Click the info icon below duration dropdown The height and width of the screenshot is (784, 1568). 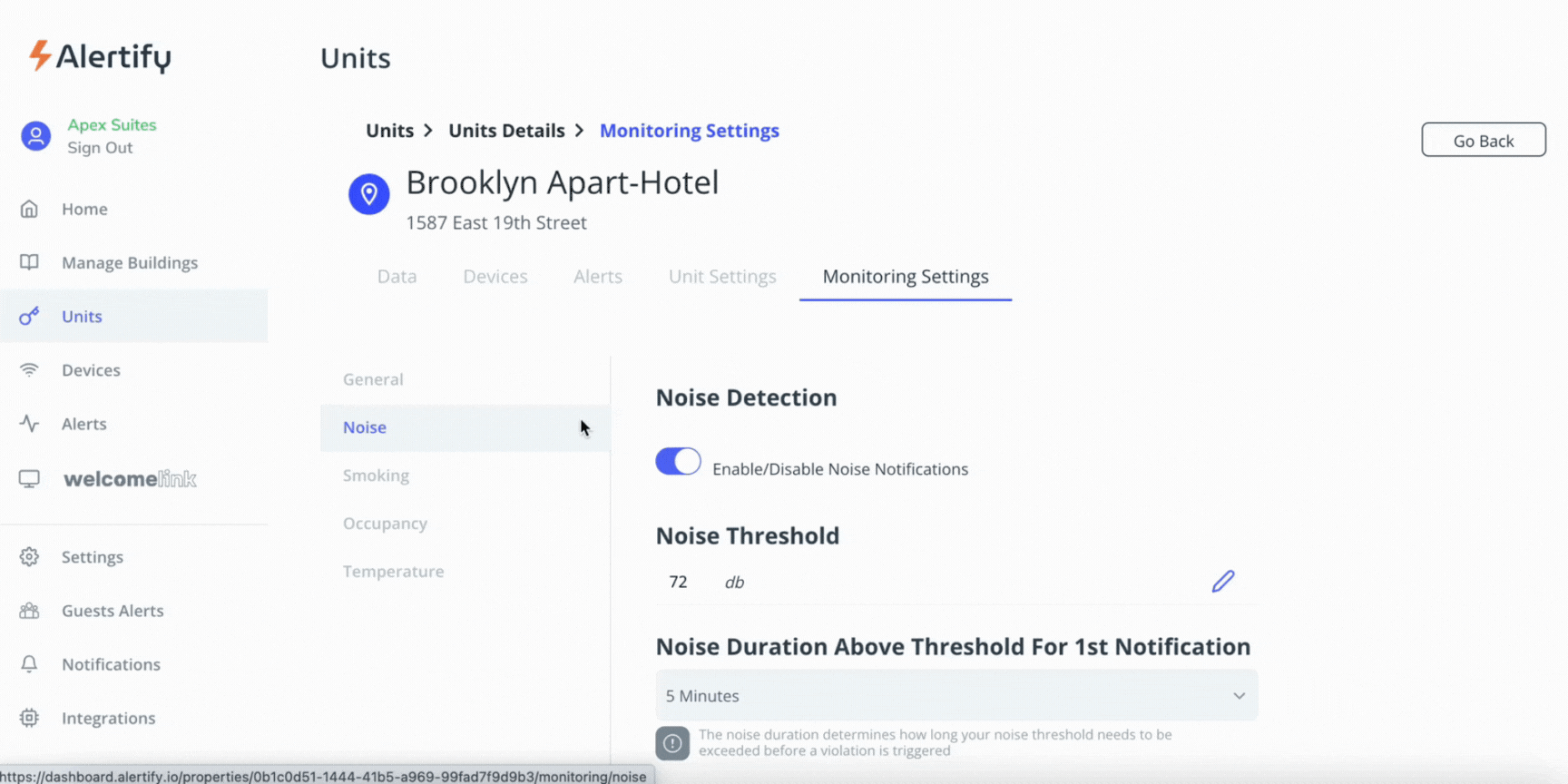click(x=672, y=743)
